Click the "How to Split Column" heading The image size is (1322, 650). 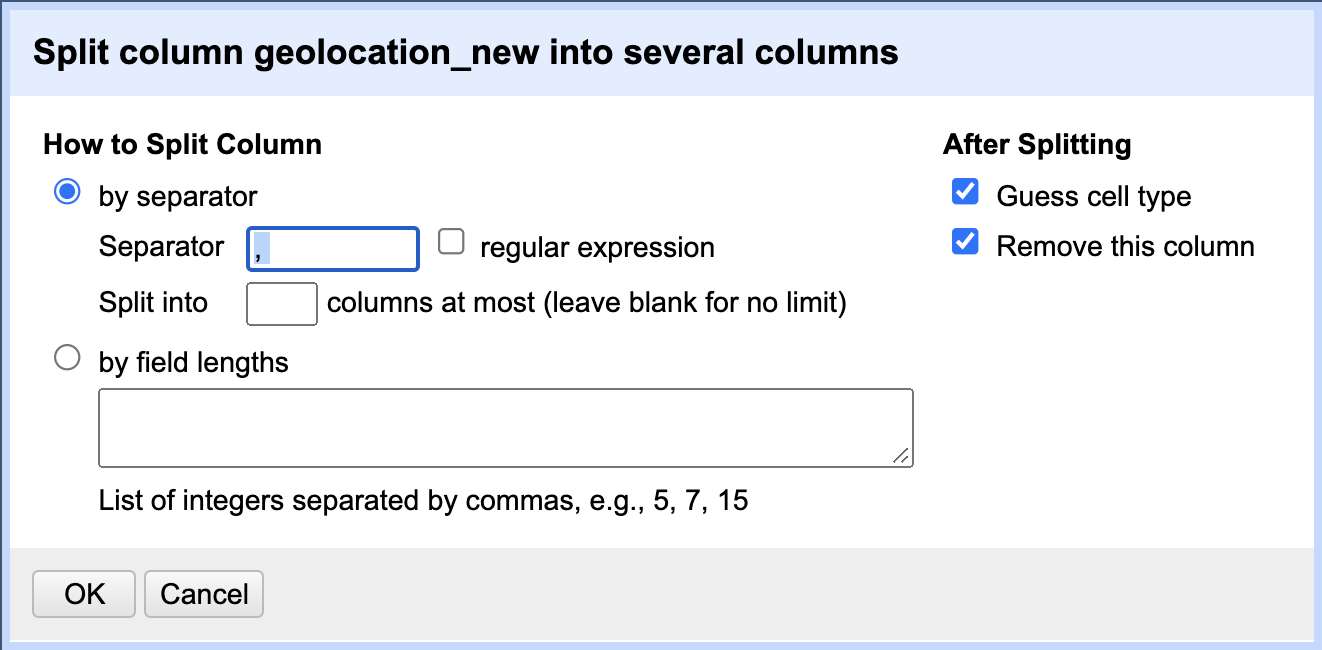(182, 144)
